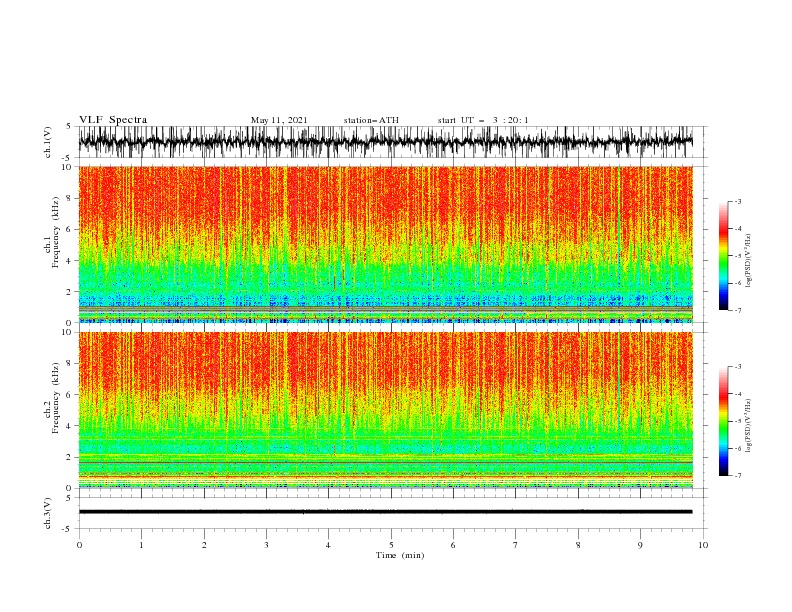792x612 pixels.
Task: Select the date text "May 11, 2021"
Action: (279, 120)
